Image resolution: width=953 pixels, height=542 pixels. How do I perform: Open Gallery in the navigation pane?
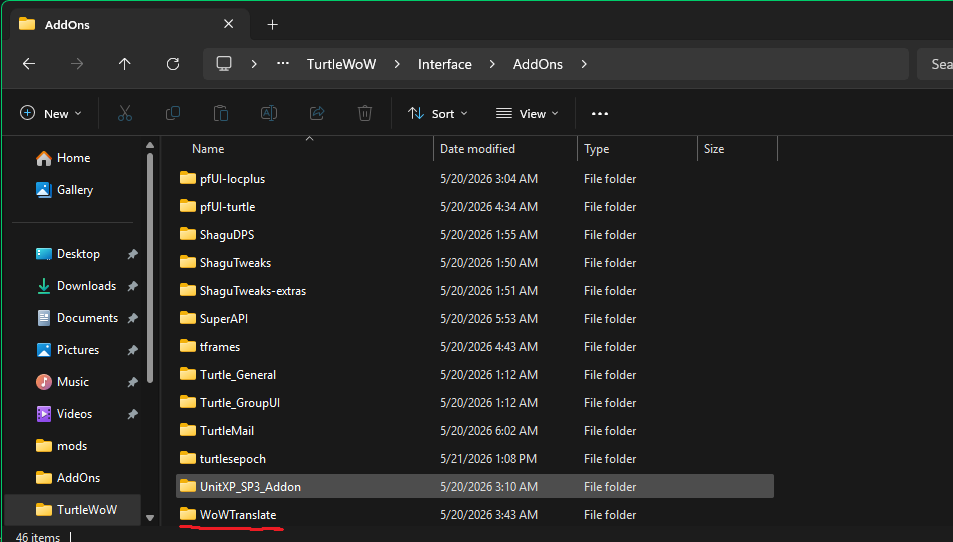pyautogui.click(x=73, y=190)
